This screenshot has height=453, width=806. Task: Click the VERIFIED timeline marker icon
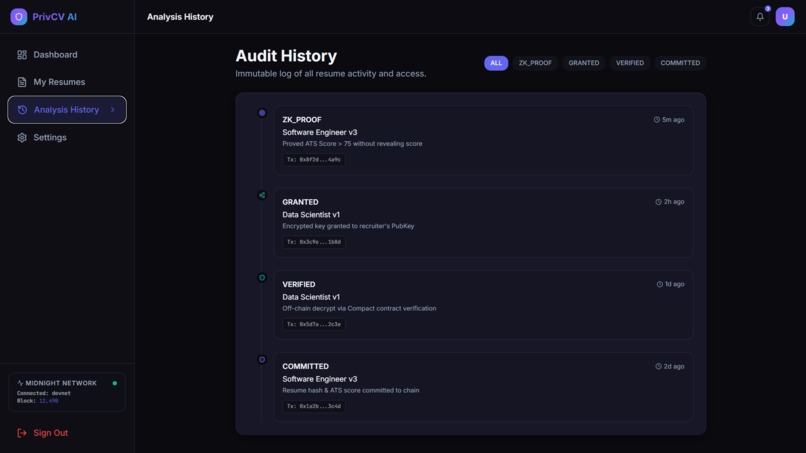262,277
